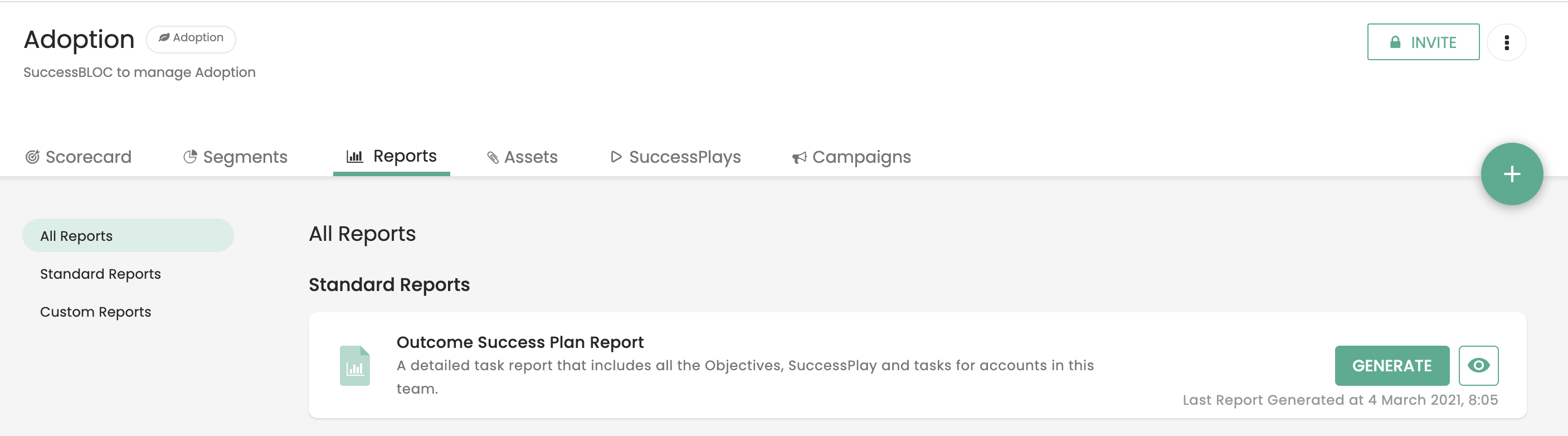Click the green plus floating button
The width and height of the screenshot is (1568, 436).
click(x=1511, y=174)
